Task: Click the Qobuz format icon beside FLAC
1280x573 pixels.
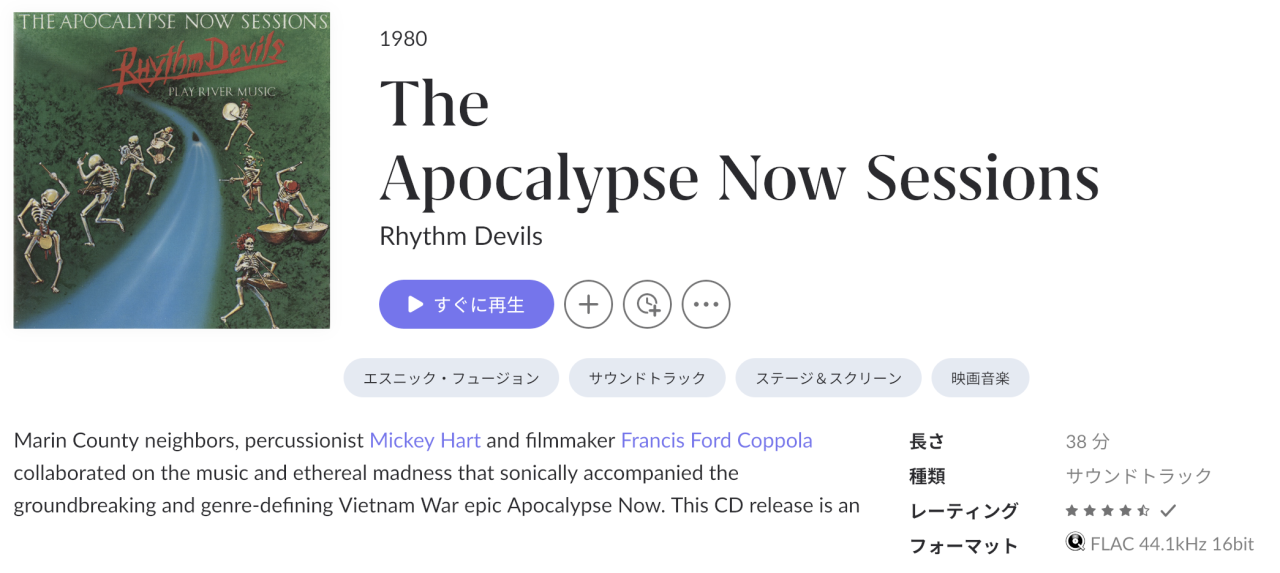Action: [x=1076, y=543]
